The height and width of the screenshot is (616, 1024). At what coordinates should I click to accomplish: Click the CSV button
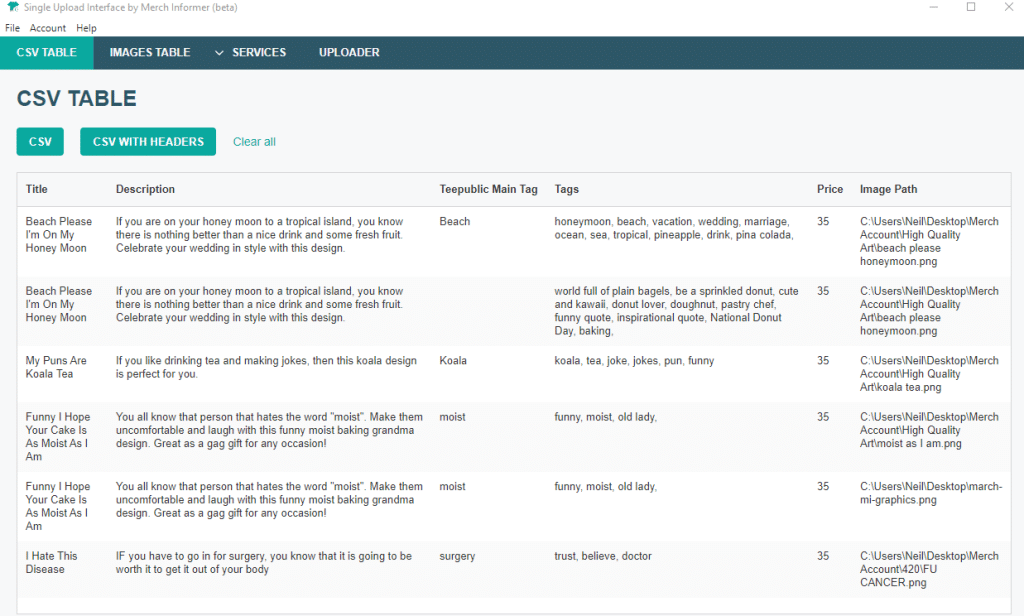pyautogui.click(x=40, y=142)
